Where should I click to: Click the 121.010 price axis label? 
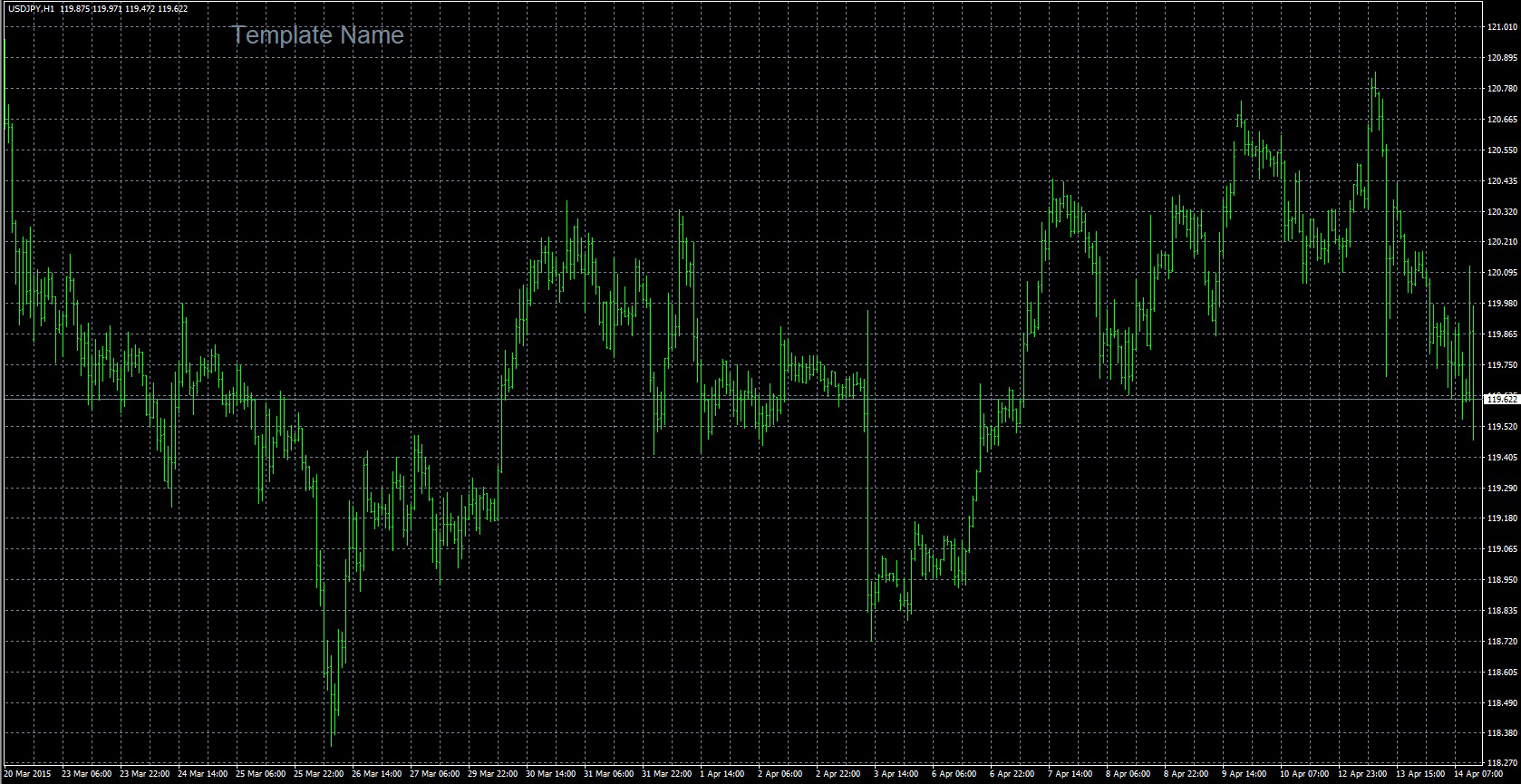pos(1502,27)
